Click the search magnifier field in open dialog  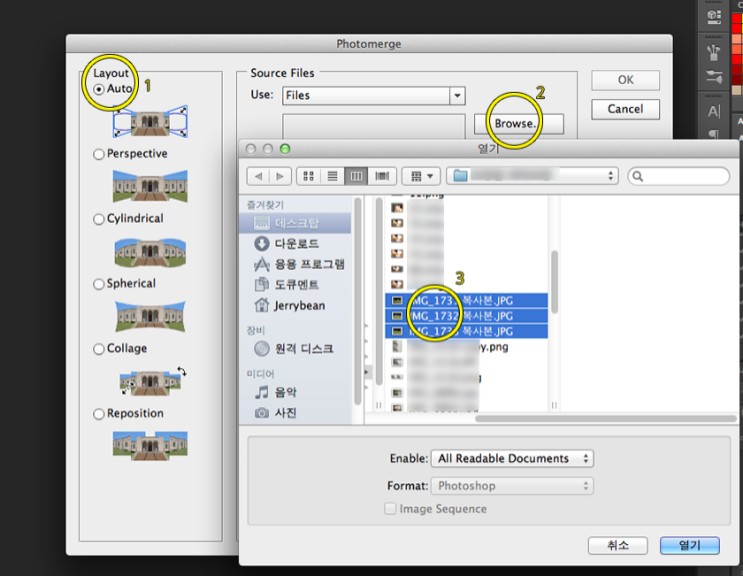(679, 176)
